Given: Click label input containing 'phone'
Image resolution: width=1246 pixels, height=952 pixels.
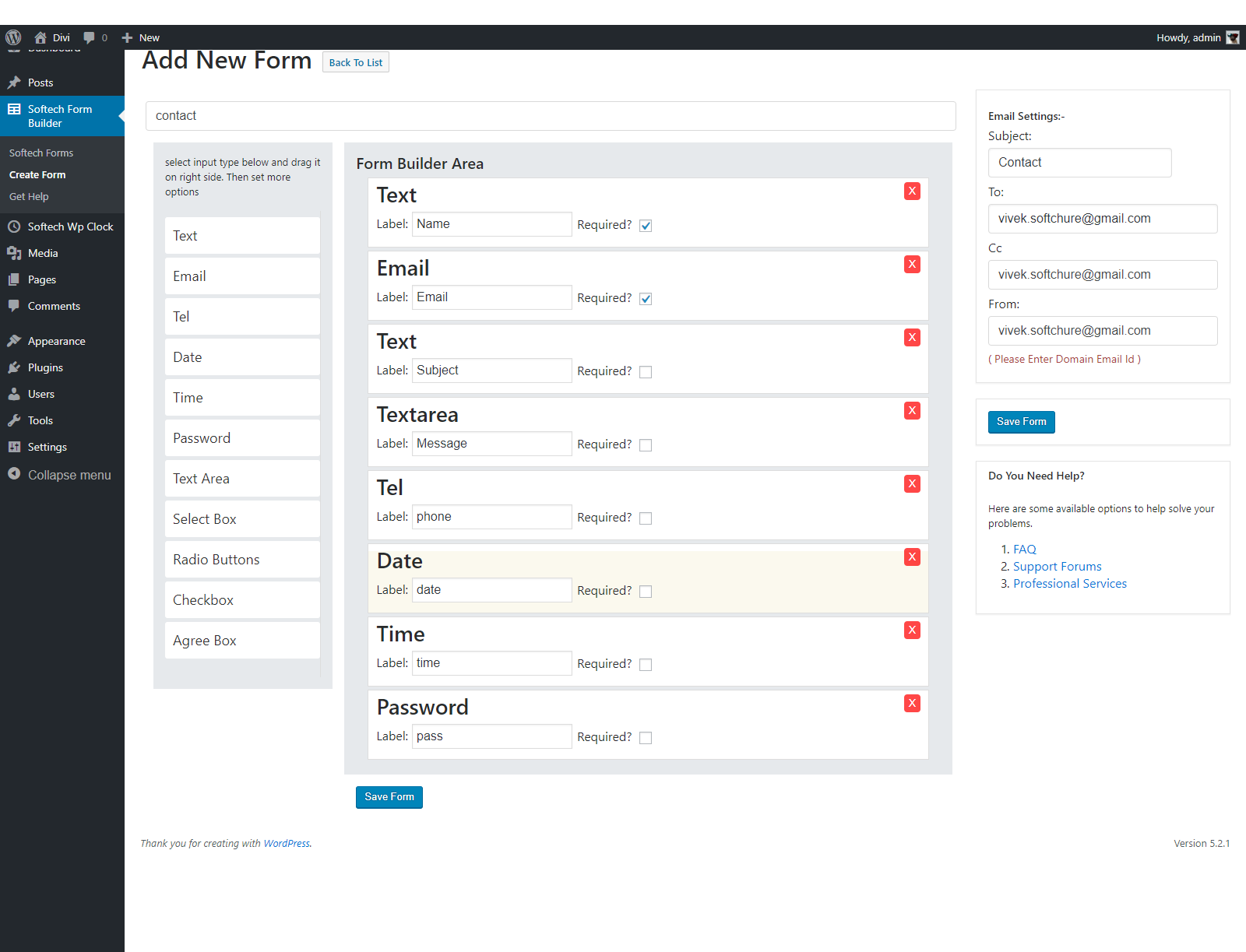Looking at the screenshot, I should click(x=492, y=517).
